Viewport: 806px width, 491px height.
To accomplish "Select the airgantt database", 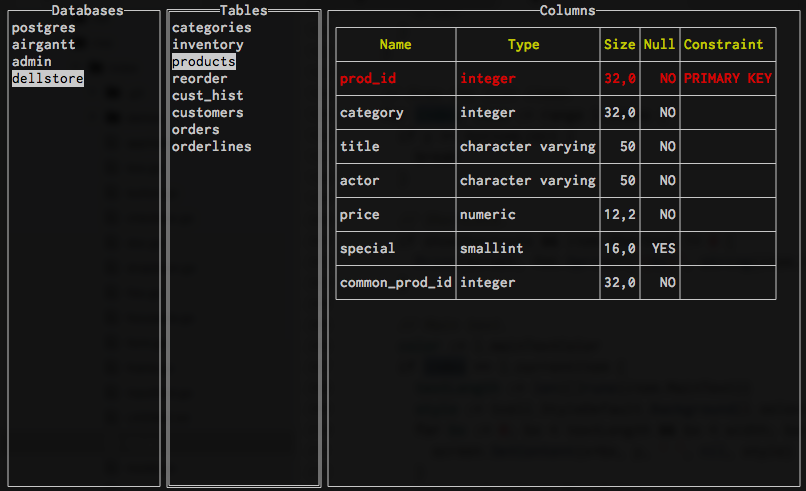I will pyautogui.click(x=43, y=45).
